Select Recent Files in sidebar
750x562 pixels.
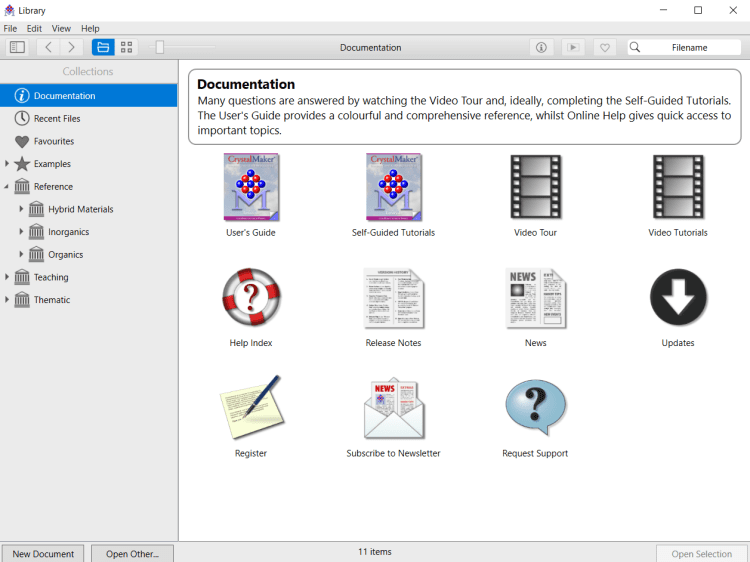[x=89, y=119]
